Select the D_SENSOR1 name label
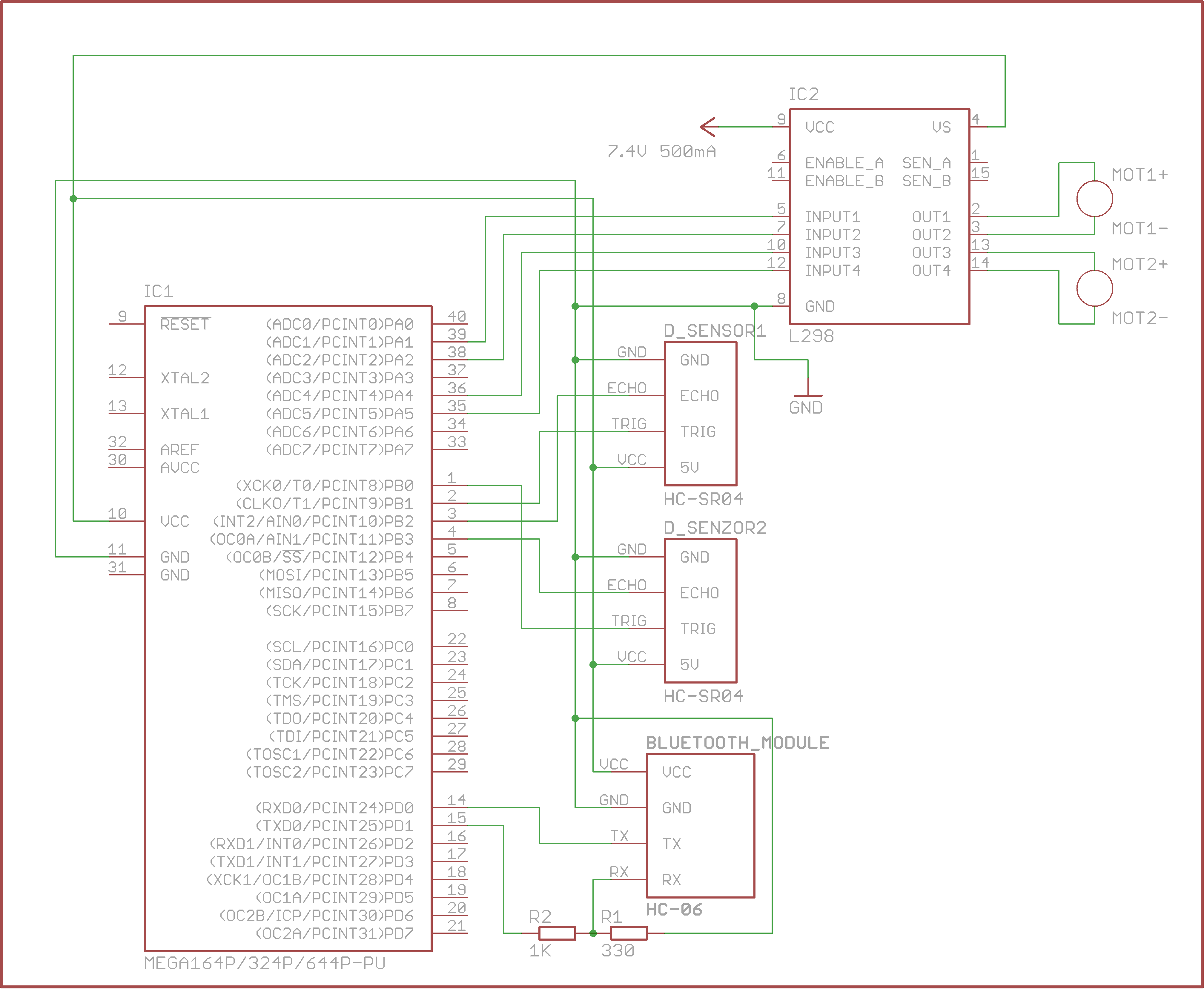The width and height of the screenshot is (1204, 989). pos(715,331)
